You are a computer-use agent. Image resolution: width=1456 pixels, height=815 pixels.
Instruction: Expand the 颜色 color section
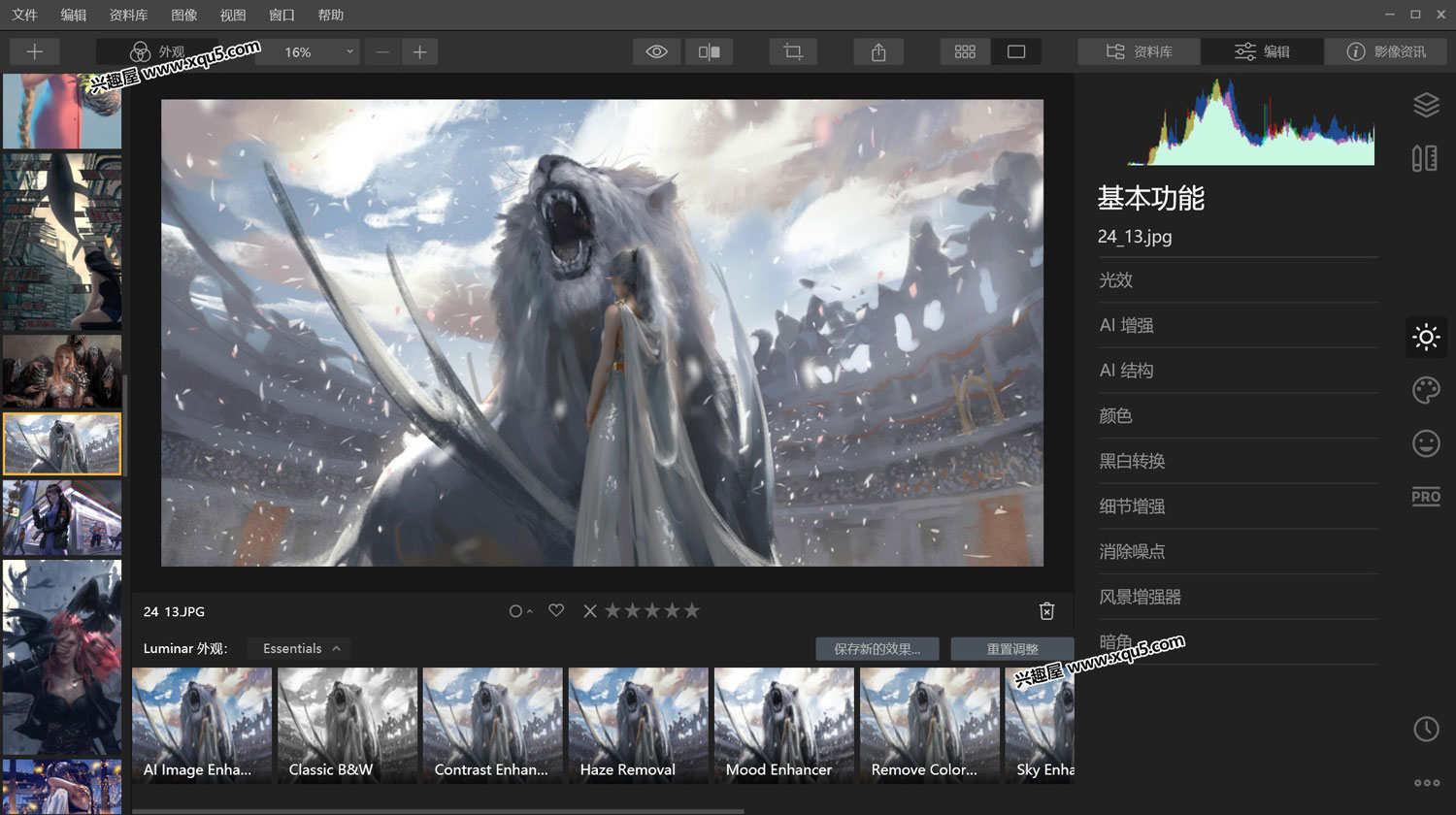coord(1238,415)
